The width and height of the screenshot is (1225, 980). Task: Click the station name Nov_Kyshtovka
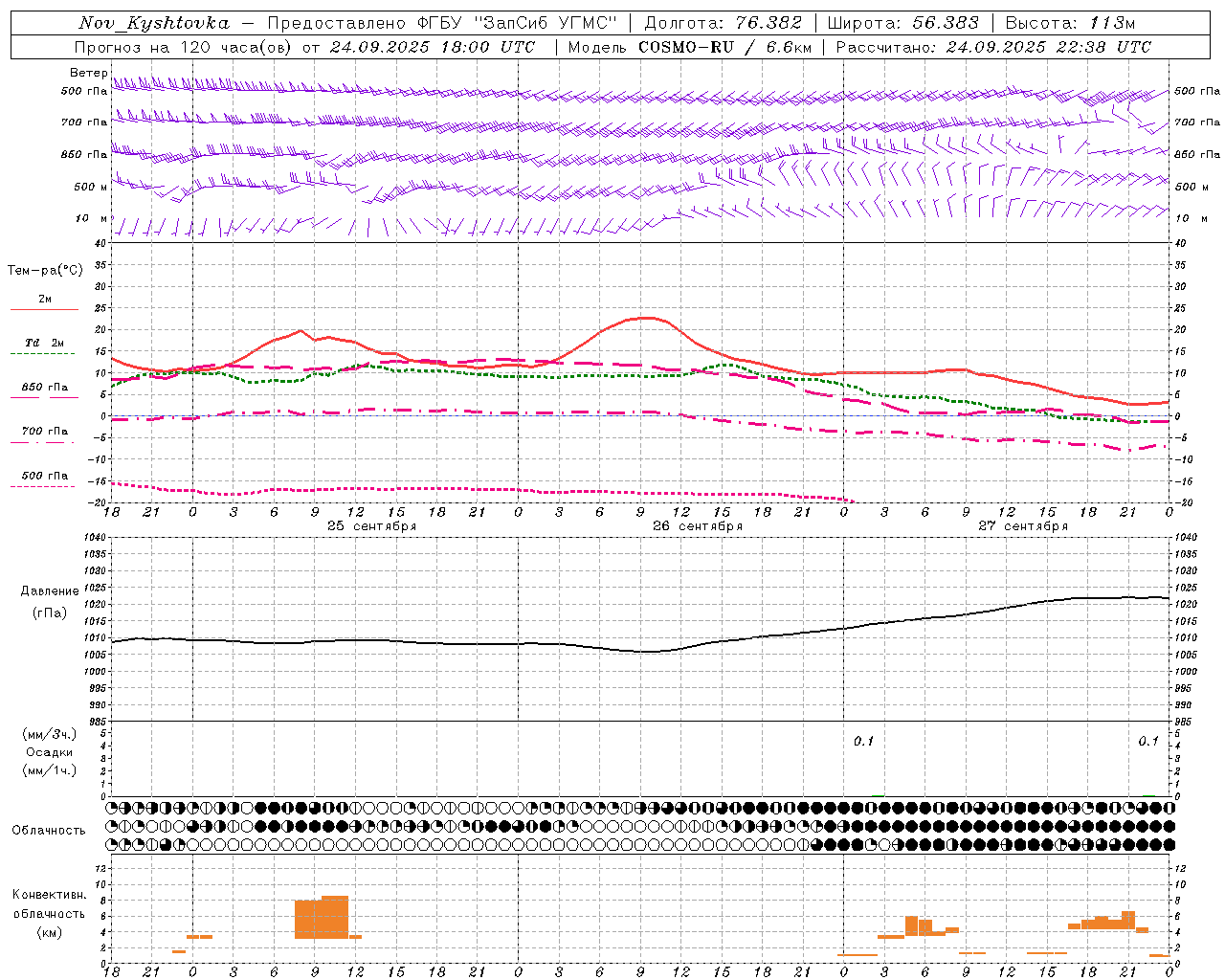tap(153, 23)
